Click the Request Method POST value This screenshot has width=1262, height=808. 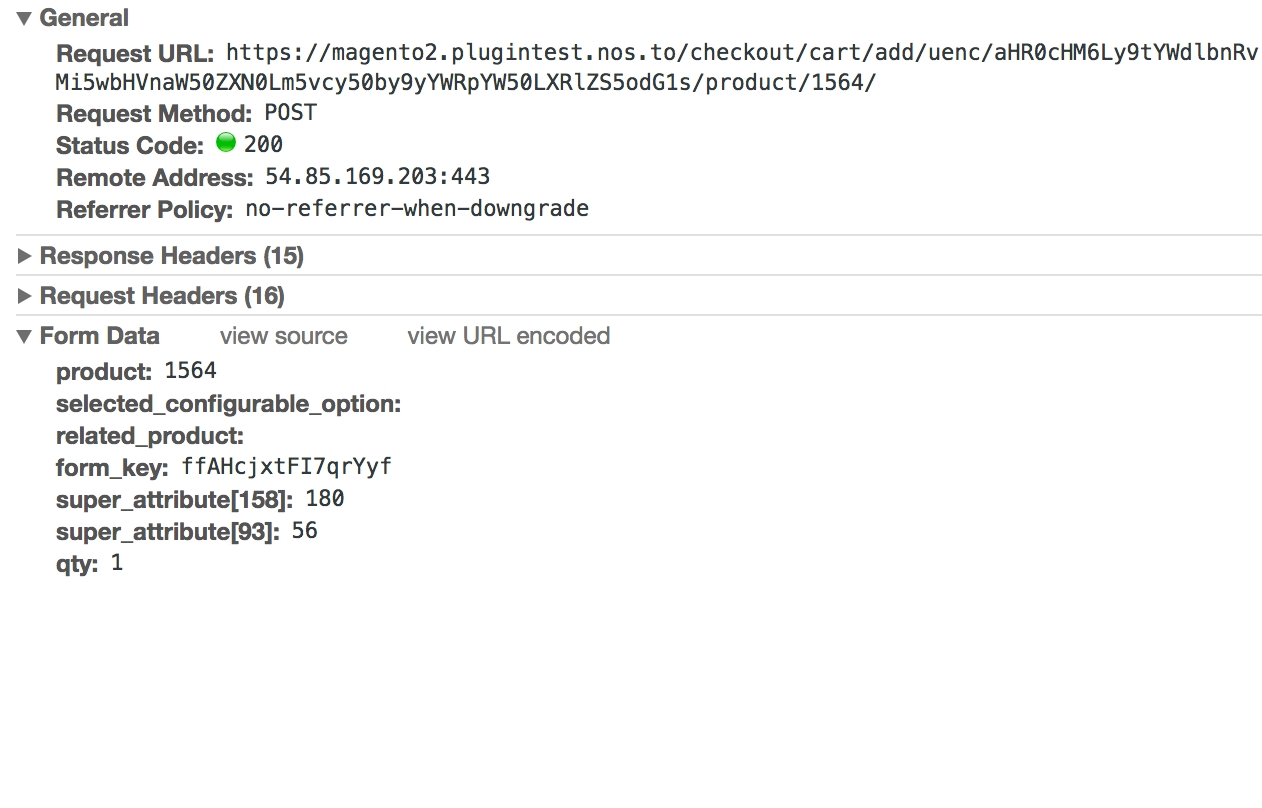point(290,113)
